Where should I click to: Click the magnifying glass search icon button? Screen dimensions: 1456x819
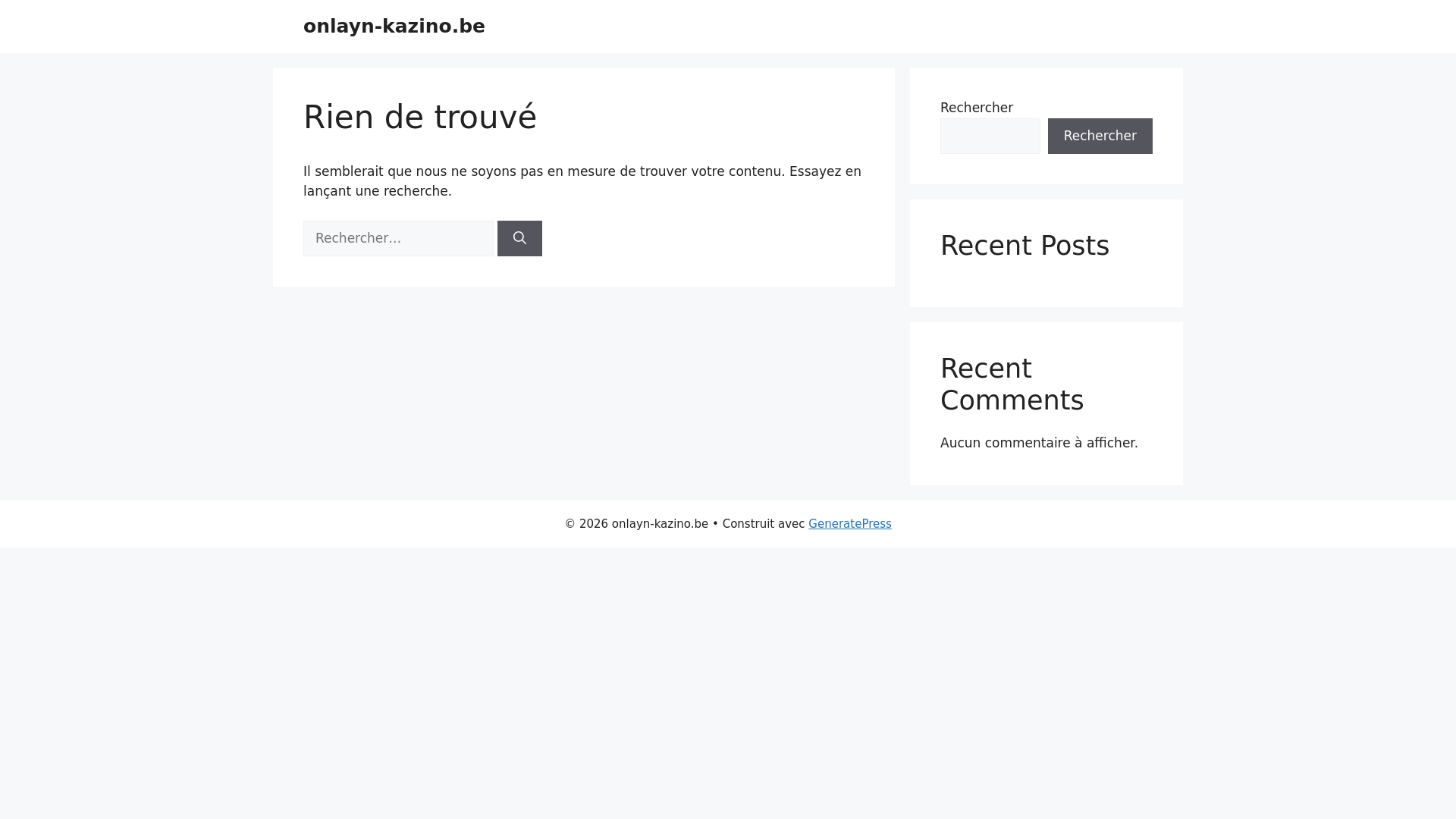coord(519,238)
